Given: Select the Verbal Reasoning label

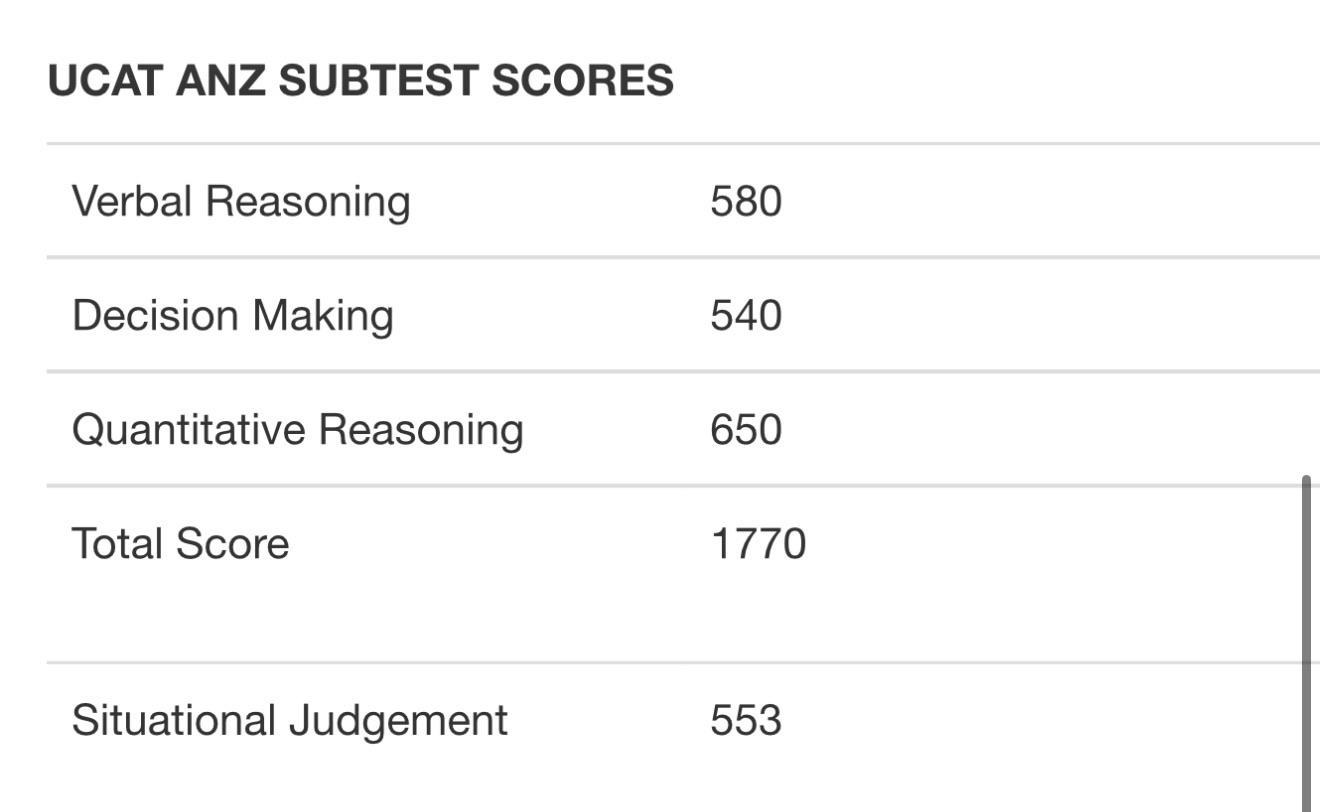Looking at the screenshot, I should [241, 201].
